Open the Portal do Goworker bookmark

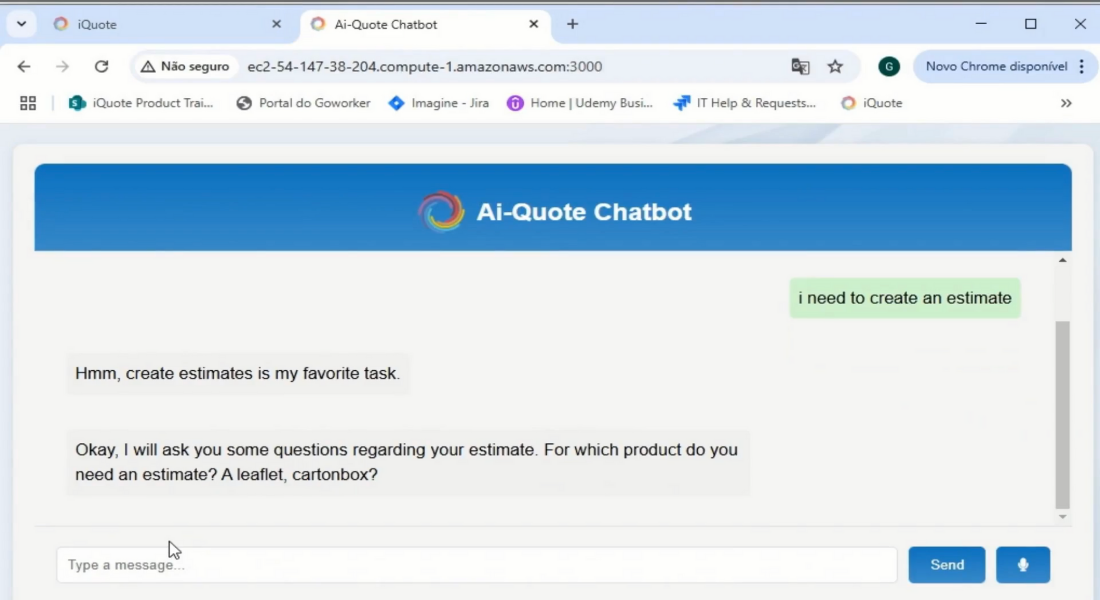[x=303, y=103]
